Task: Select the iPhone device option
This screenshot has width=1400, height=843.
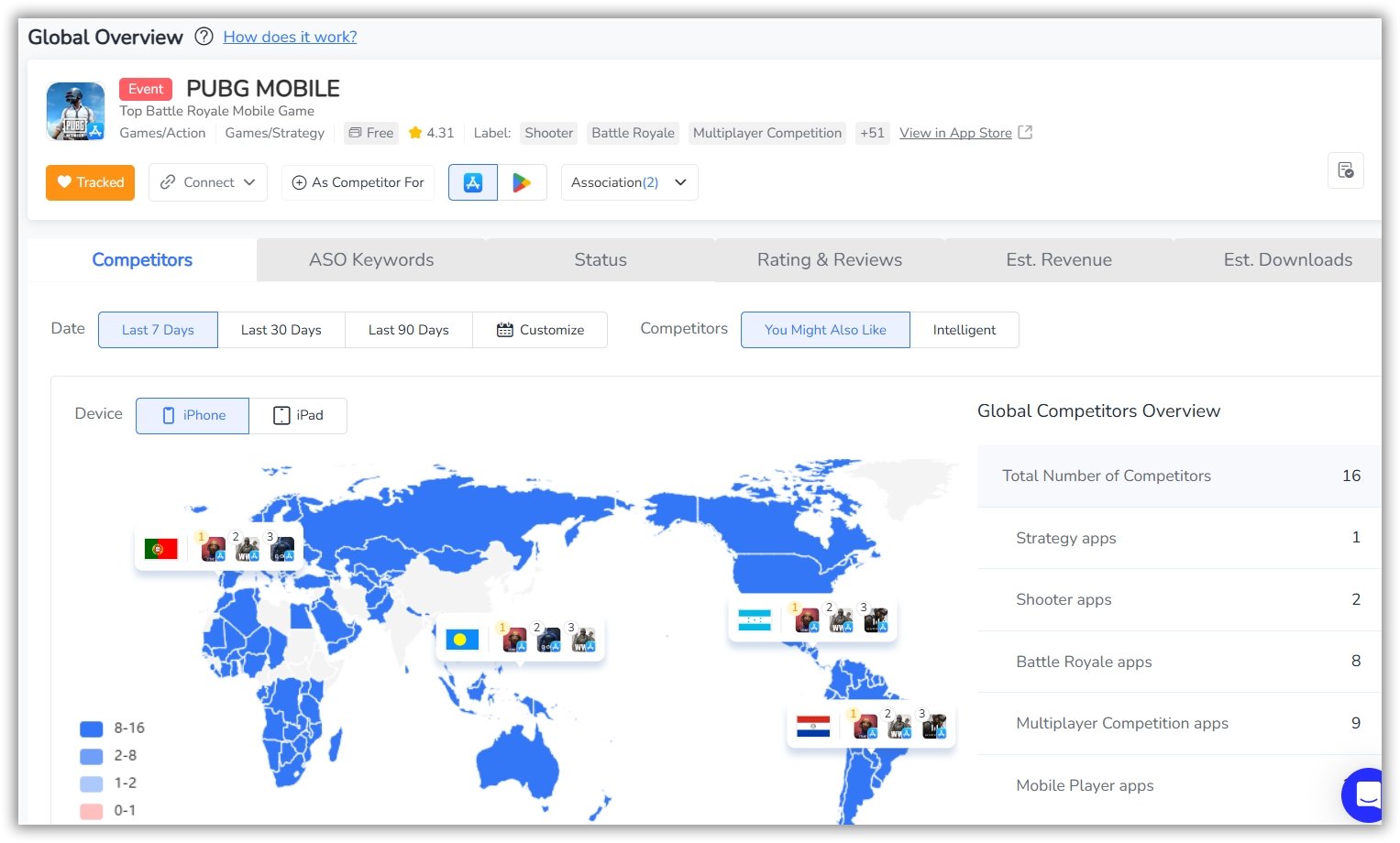Action: click(193, 415)
